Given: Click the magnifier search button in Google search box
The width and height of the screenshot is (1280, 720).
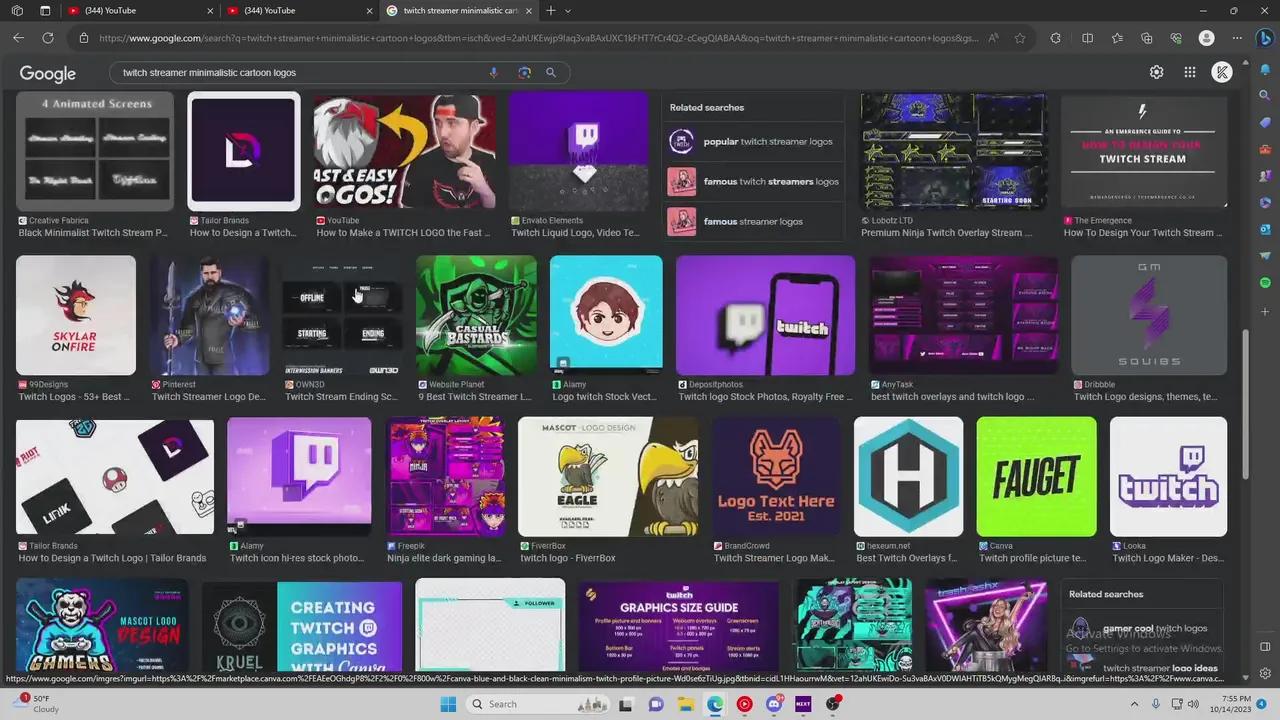Looking at the screenshot, I should click(x=551, y=73).
